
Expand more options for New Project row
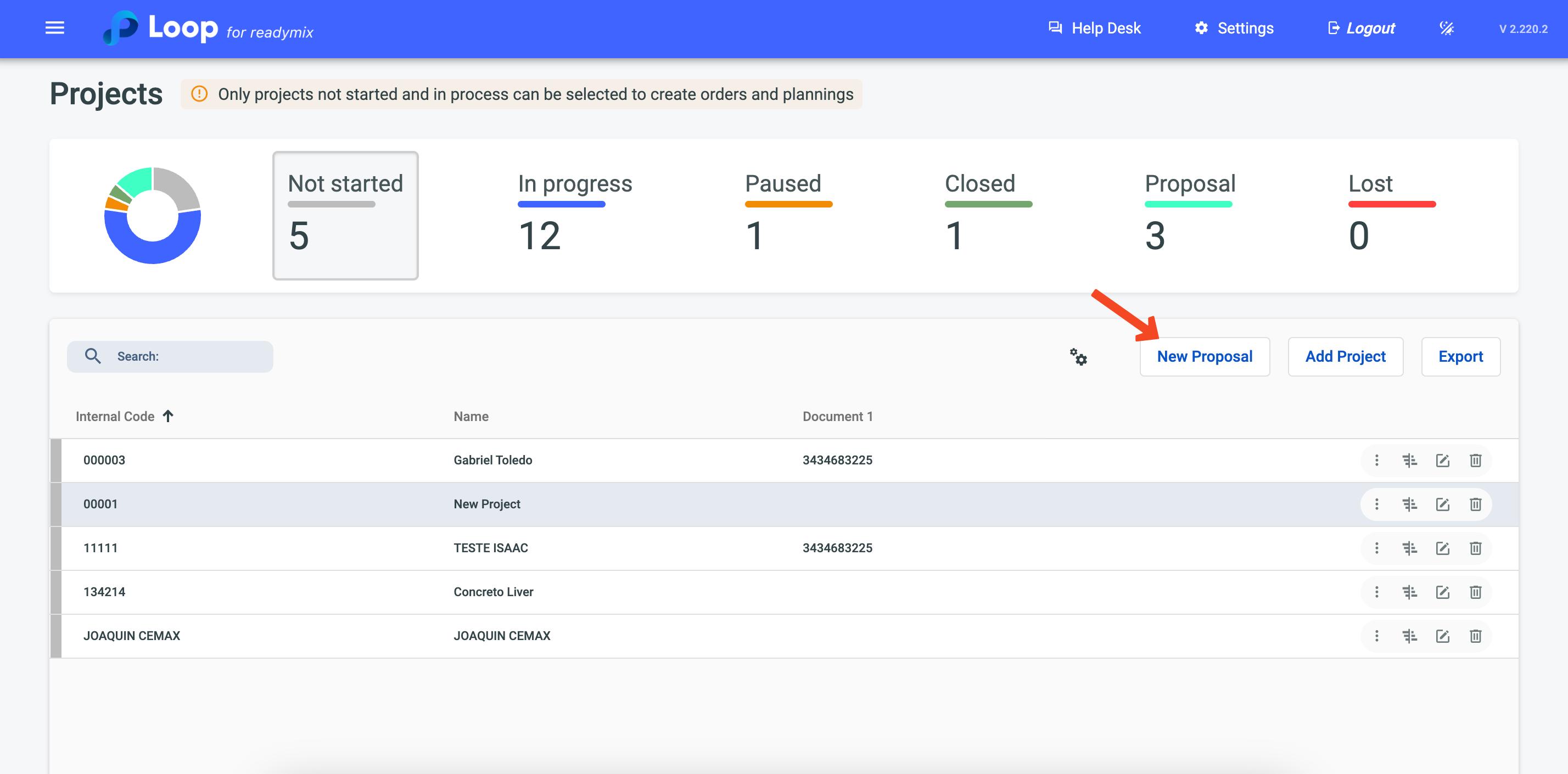tap(1376, 504)
